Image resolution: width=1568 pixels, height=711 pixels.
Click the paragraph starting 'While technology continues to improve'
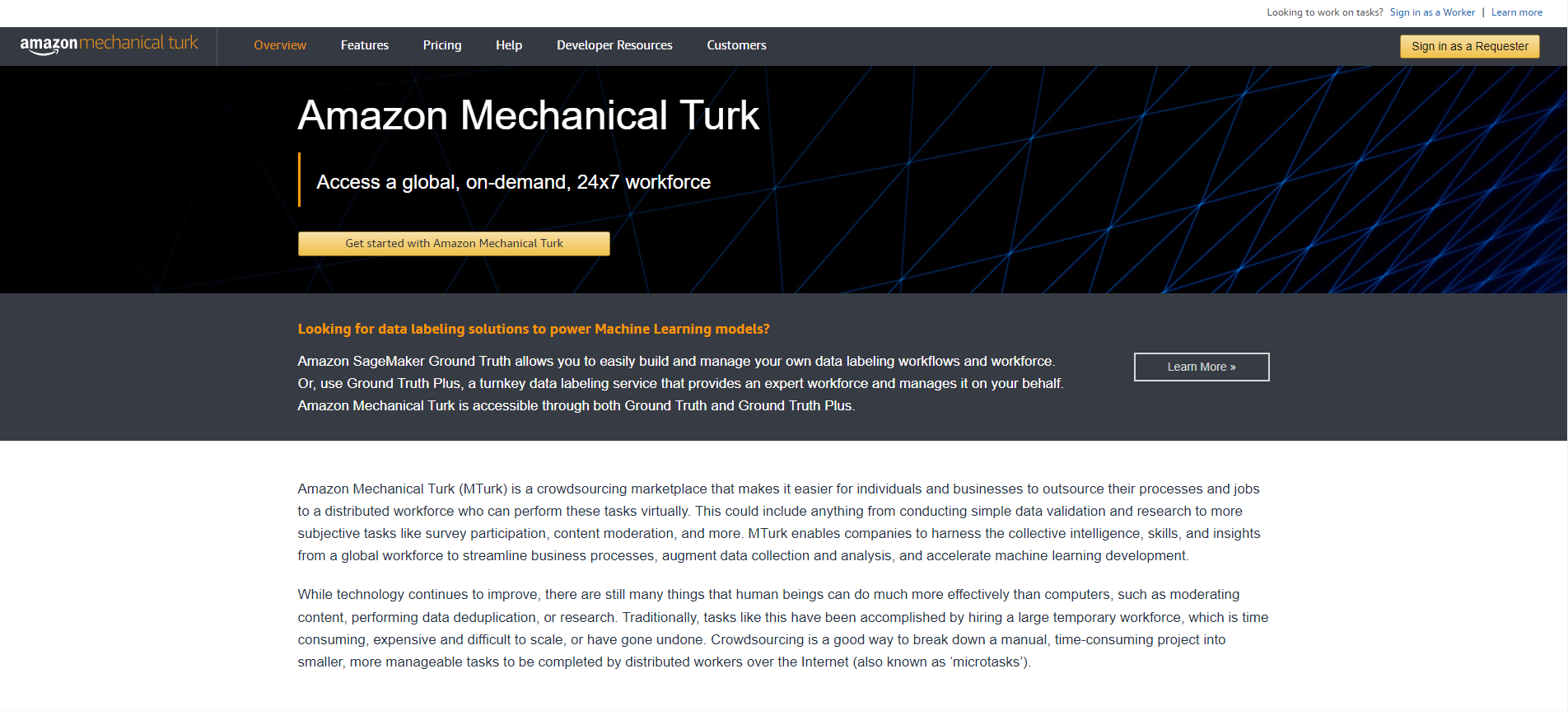783,628
